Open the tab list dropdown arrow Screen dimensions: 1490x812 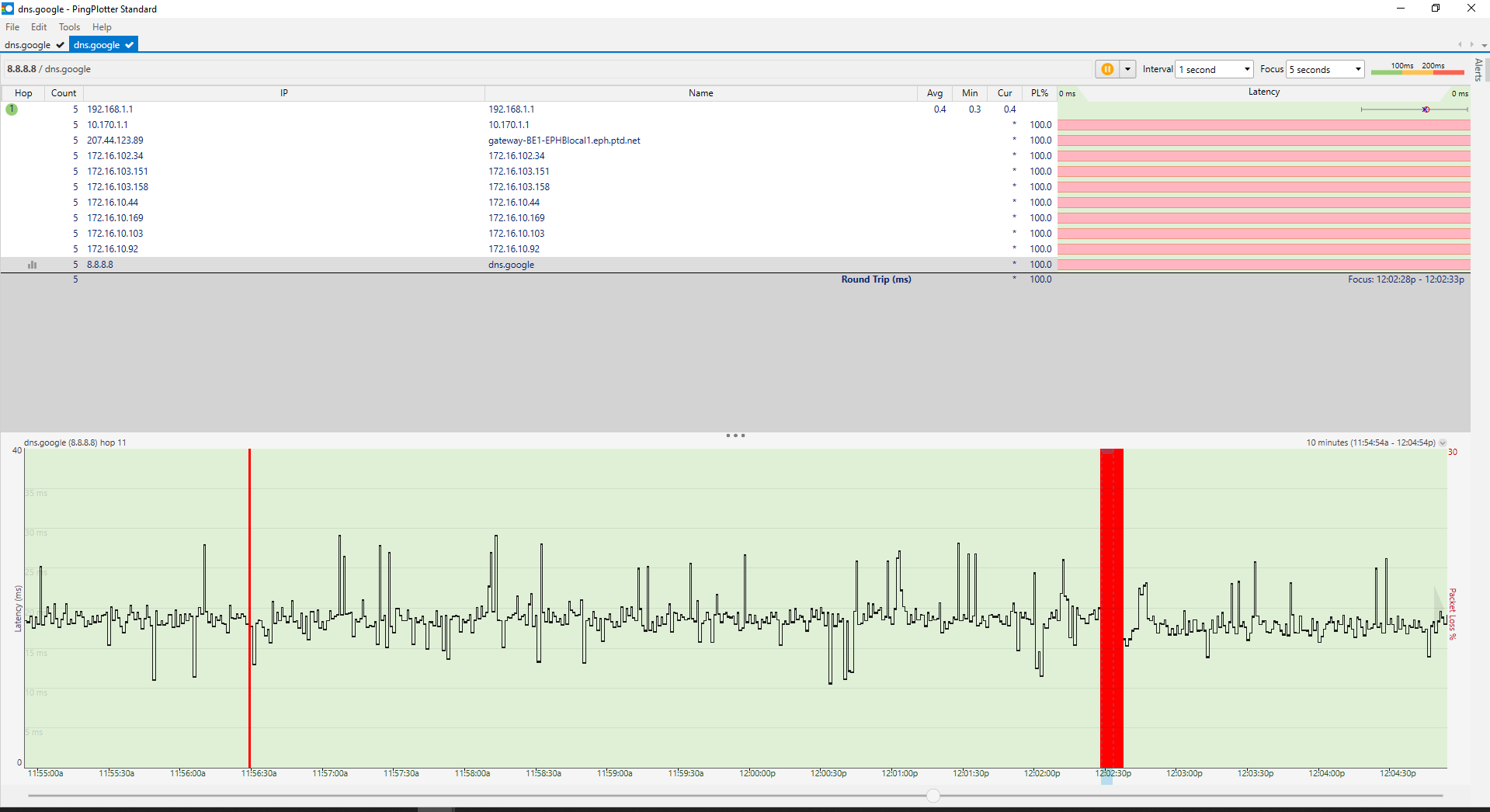click(1484, 45)
